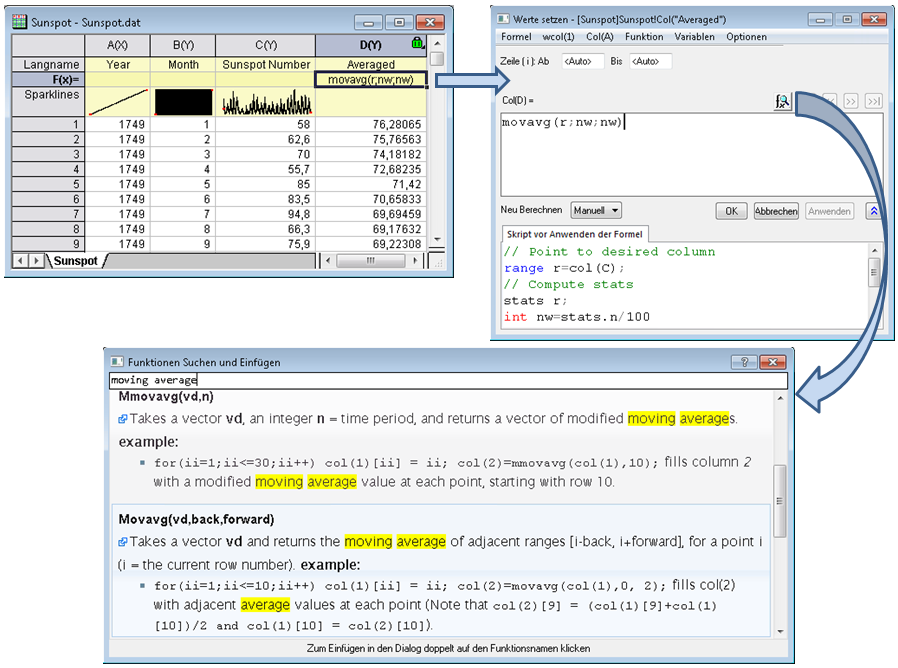Click worksheet vertical scroll up arrow
Image resolution: width=898 pixels, height=668 pixels.
[x=437, y=44]
